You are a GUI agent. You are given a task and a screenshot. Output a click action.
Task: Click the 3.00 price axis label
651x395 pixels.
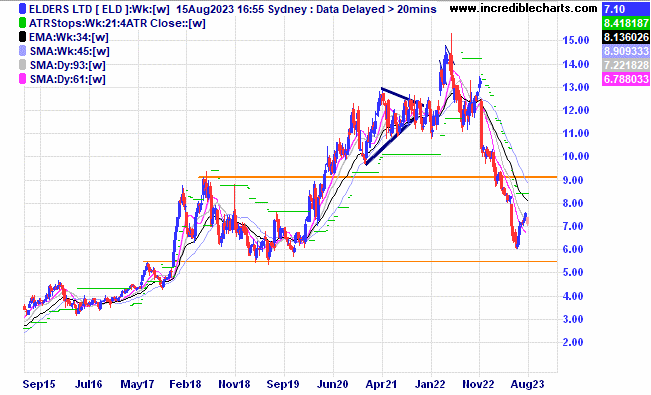tap(573, 319)
